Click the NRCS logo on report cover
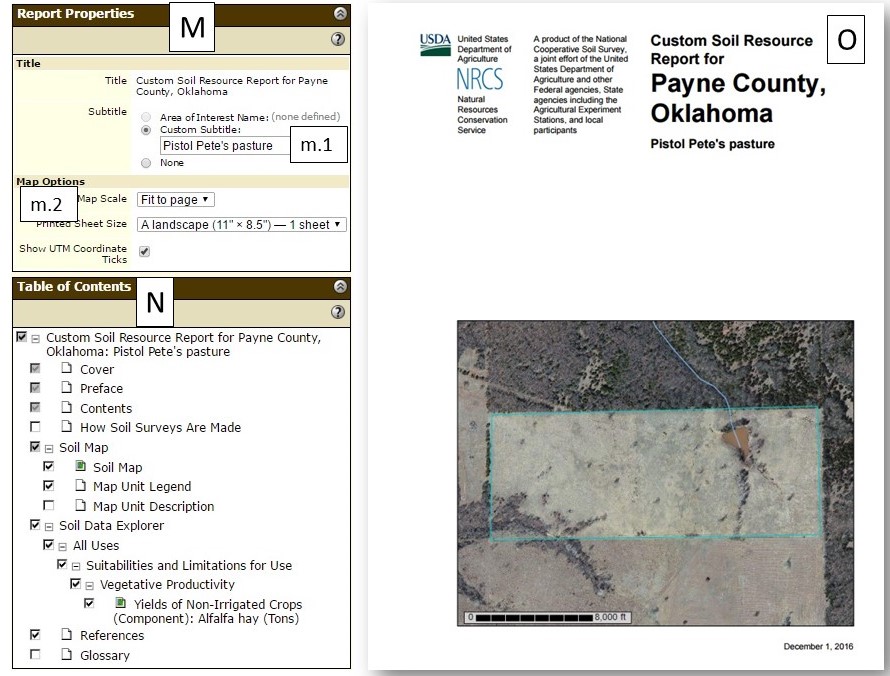Viewport: 890px width, 676px height. tap(479, 78)
